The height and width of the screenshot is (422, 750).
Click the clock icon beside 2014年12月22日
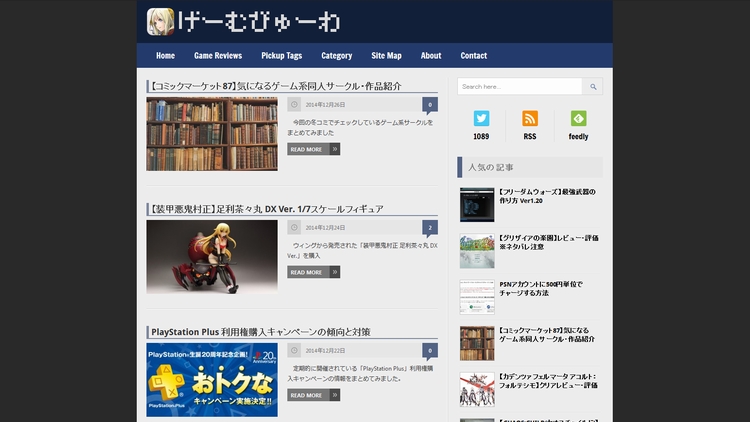[294, 350]
